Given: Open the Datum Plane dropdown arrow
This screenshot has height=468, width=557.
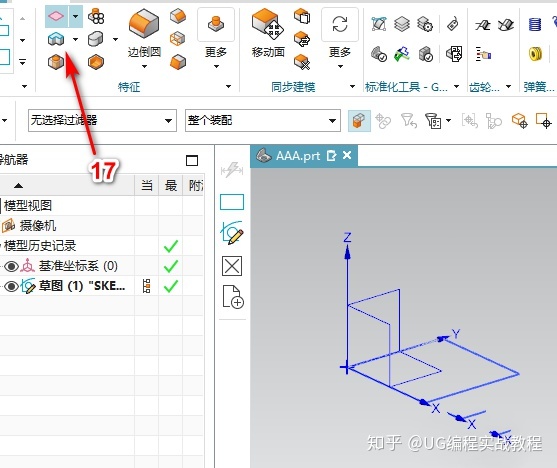Looking at the screenshot, I should 75,16.
